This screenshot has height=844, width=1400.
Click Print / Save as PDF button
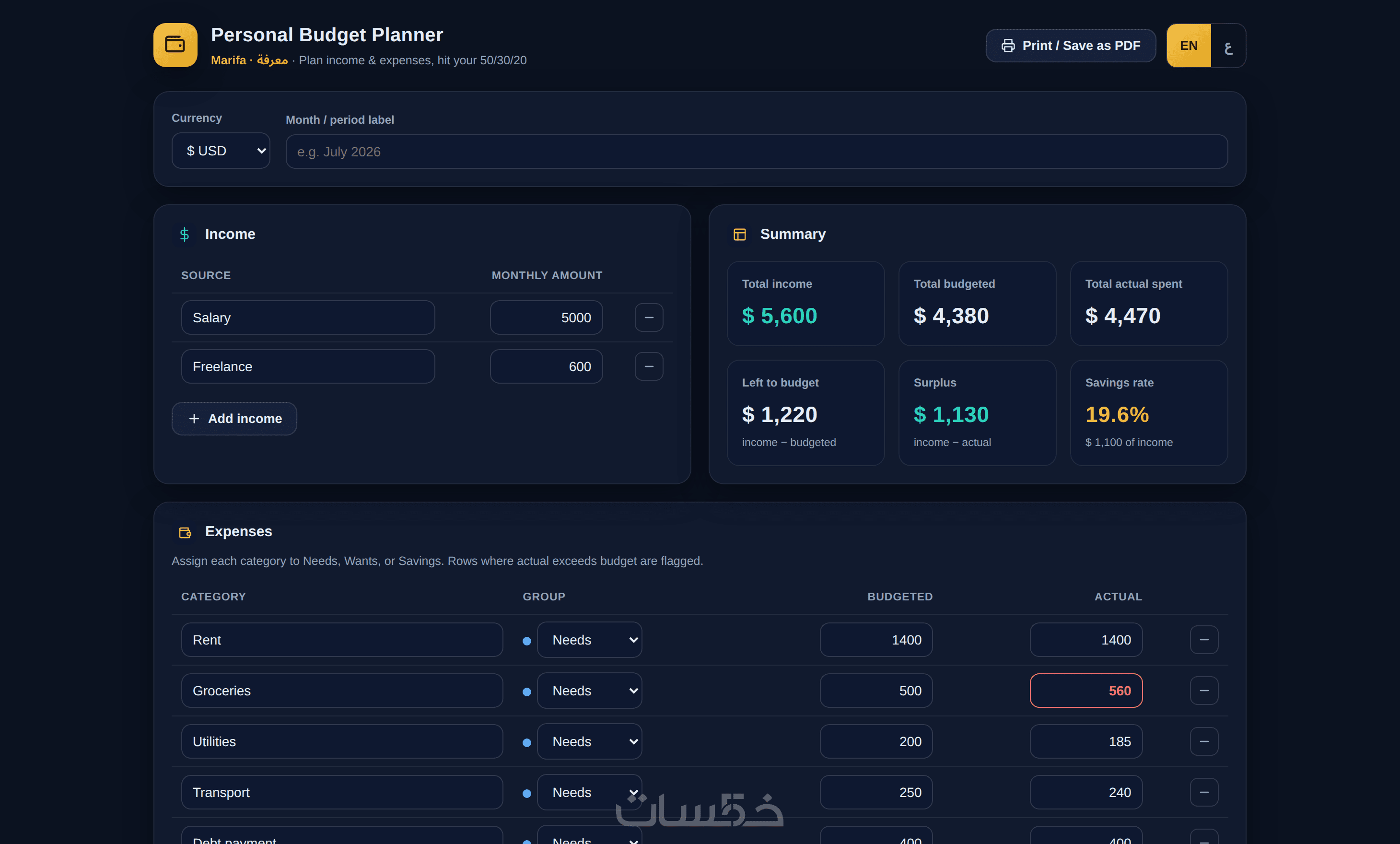(1071, 46)
